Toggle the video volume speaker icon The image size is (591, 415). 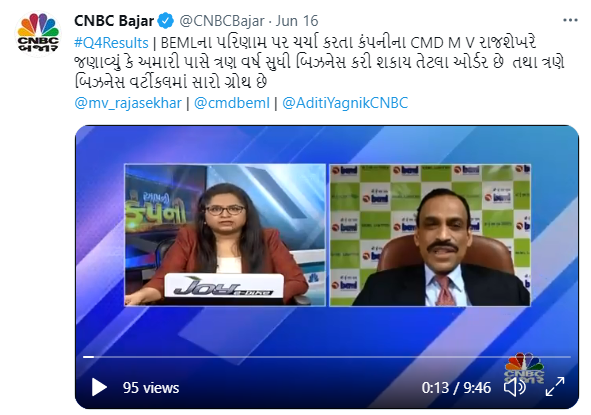point(514,387)
